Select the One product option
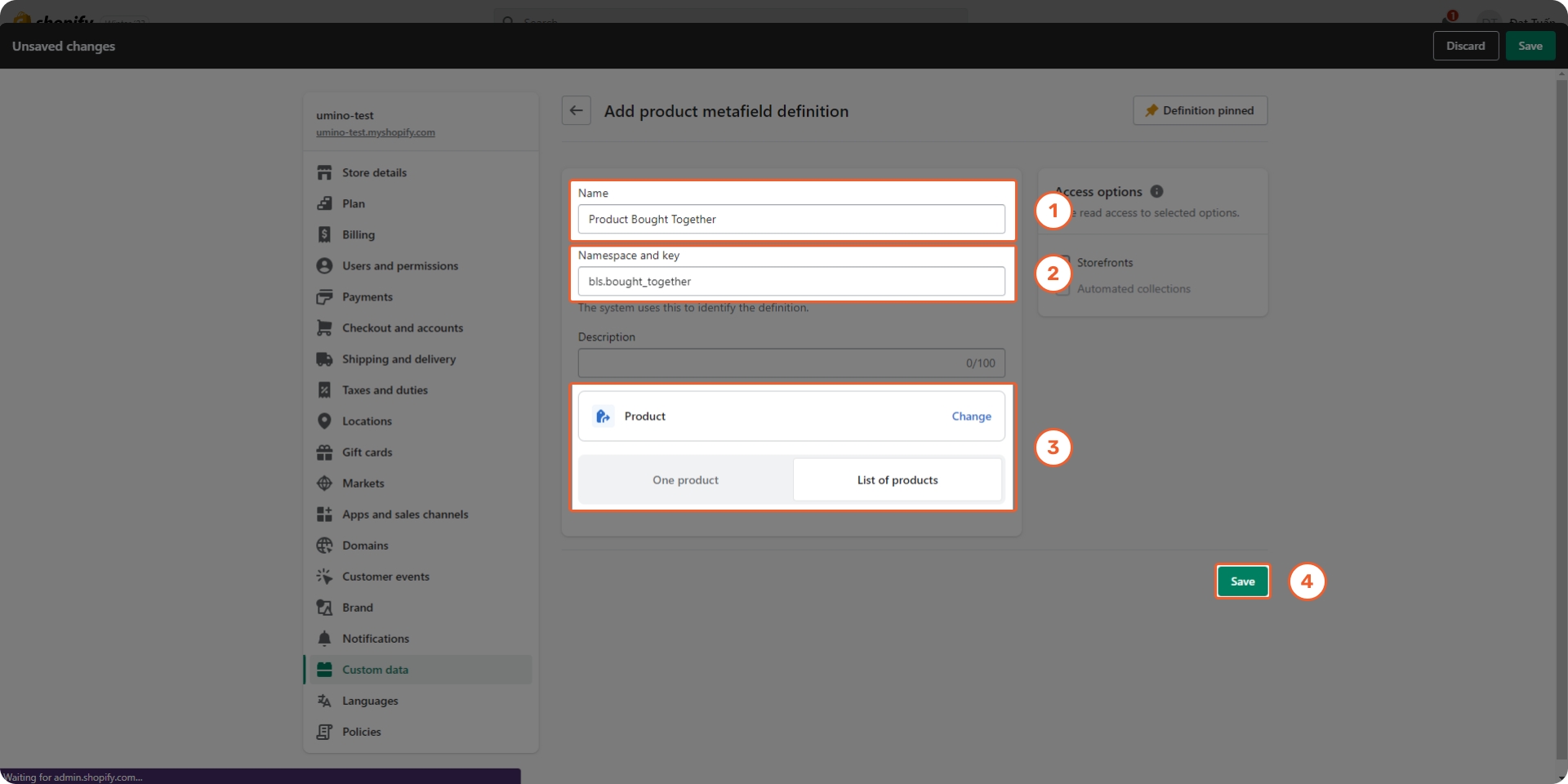 pos(685,480)
